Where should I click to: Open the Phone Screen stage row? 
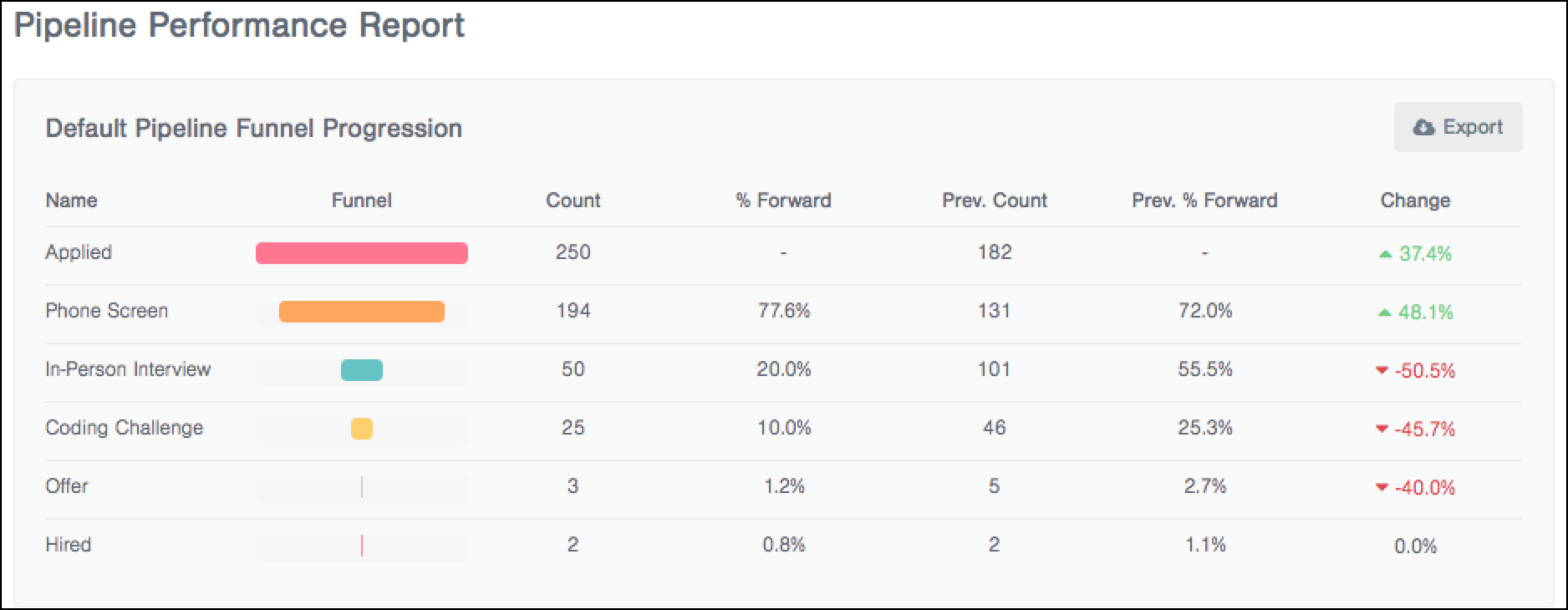783,312
